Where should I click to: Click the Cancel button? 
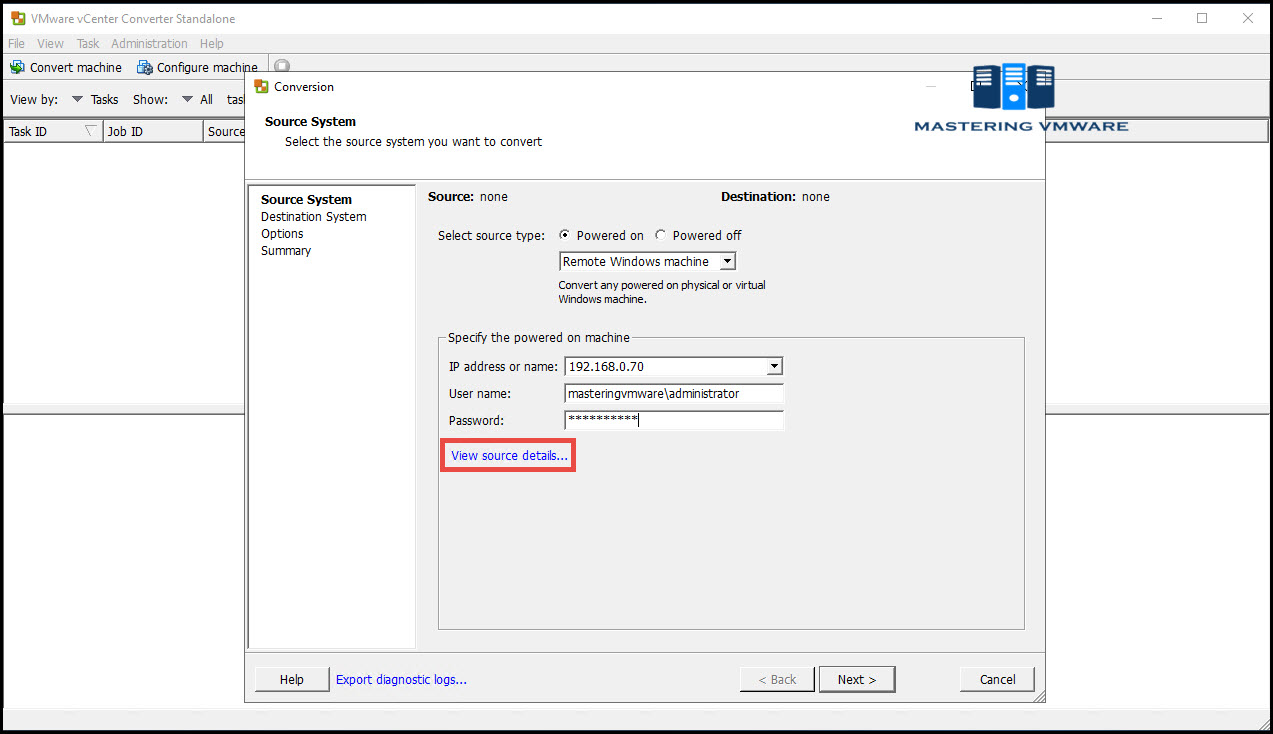[x=997, y=679]
